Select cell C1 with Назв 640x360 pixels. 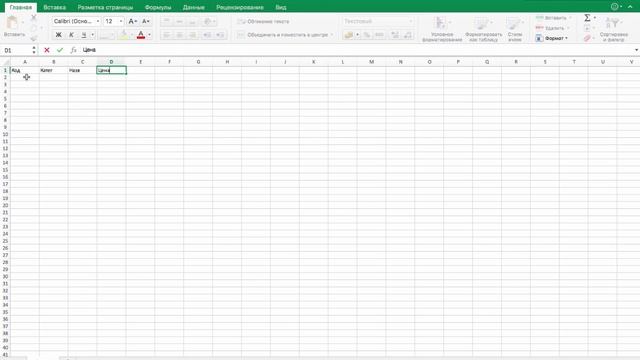[82, 70]
